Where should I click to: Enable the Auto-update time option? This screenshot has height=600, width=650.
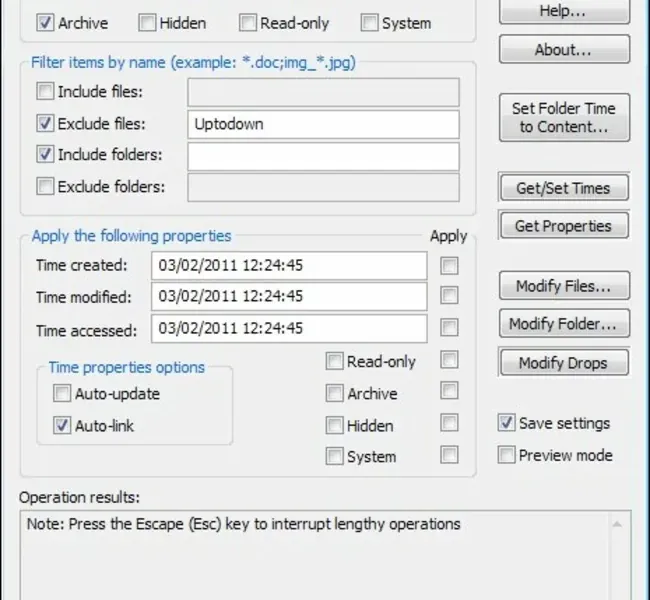coord(63,394)
